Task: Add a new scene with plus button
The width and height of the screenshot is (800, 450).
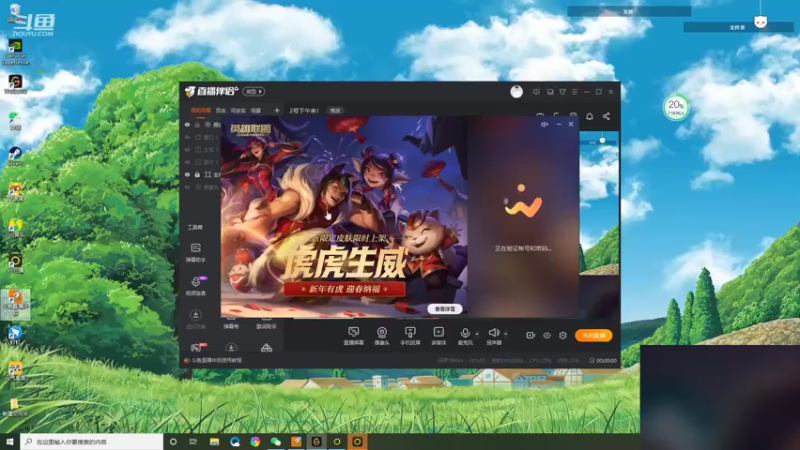Action: 277,110
